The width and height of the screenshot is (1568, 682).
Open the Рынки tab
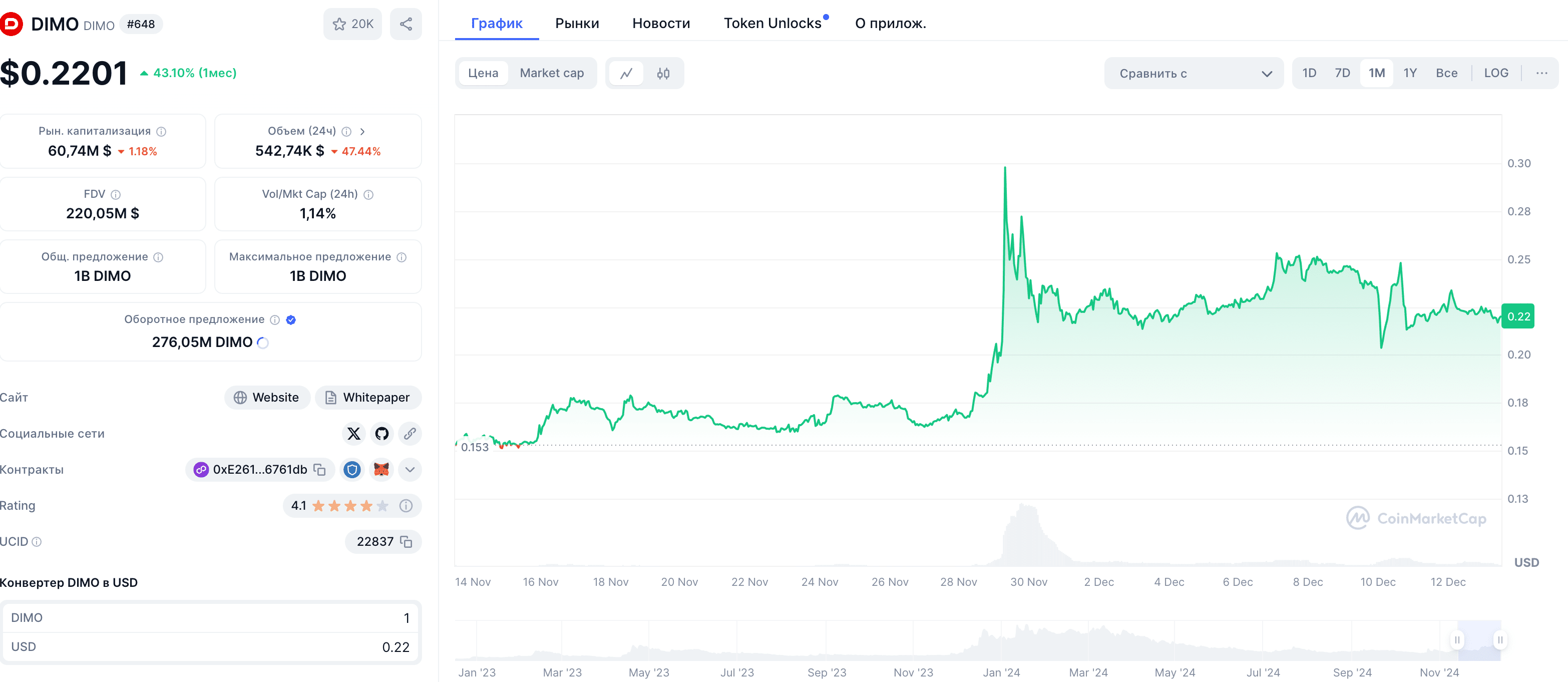click(577, 23)
